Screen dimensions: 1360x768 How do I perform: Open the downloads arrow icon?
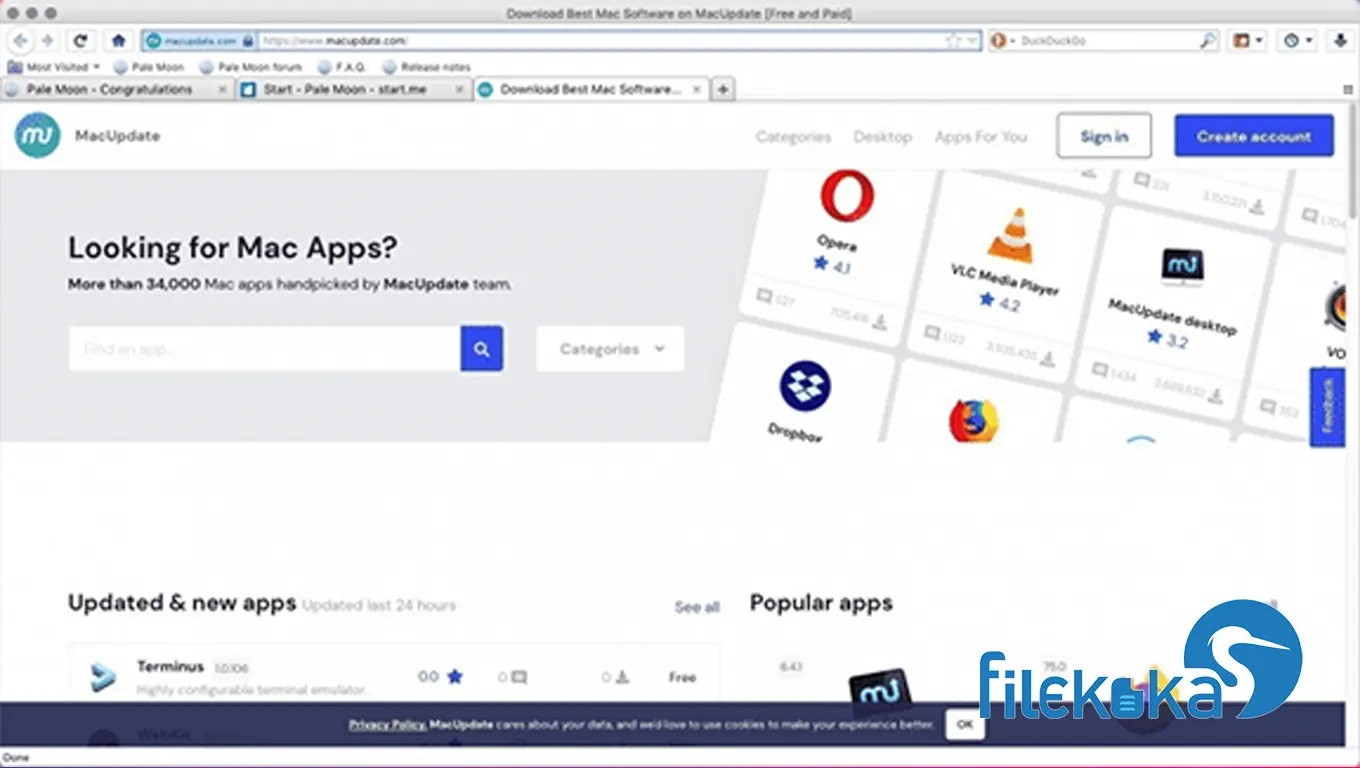[x=1341, y=41]
